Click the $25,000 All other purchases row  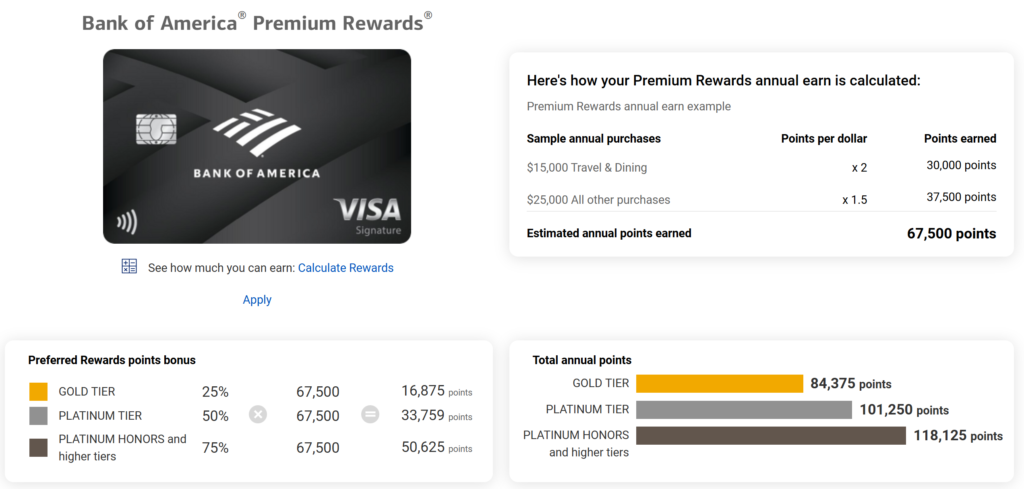pyautogui.click(x=761, y=199)
